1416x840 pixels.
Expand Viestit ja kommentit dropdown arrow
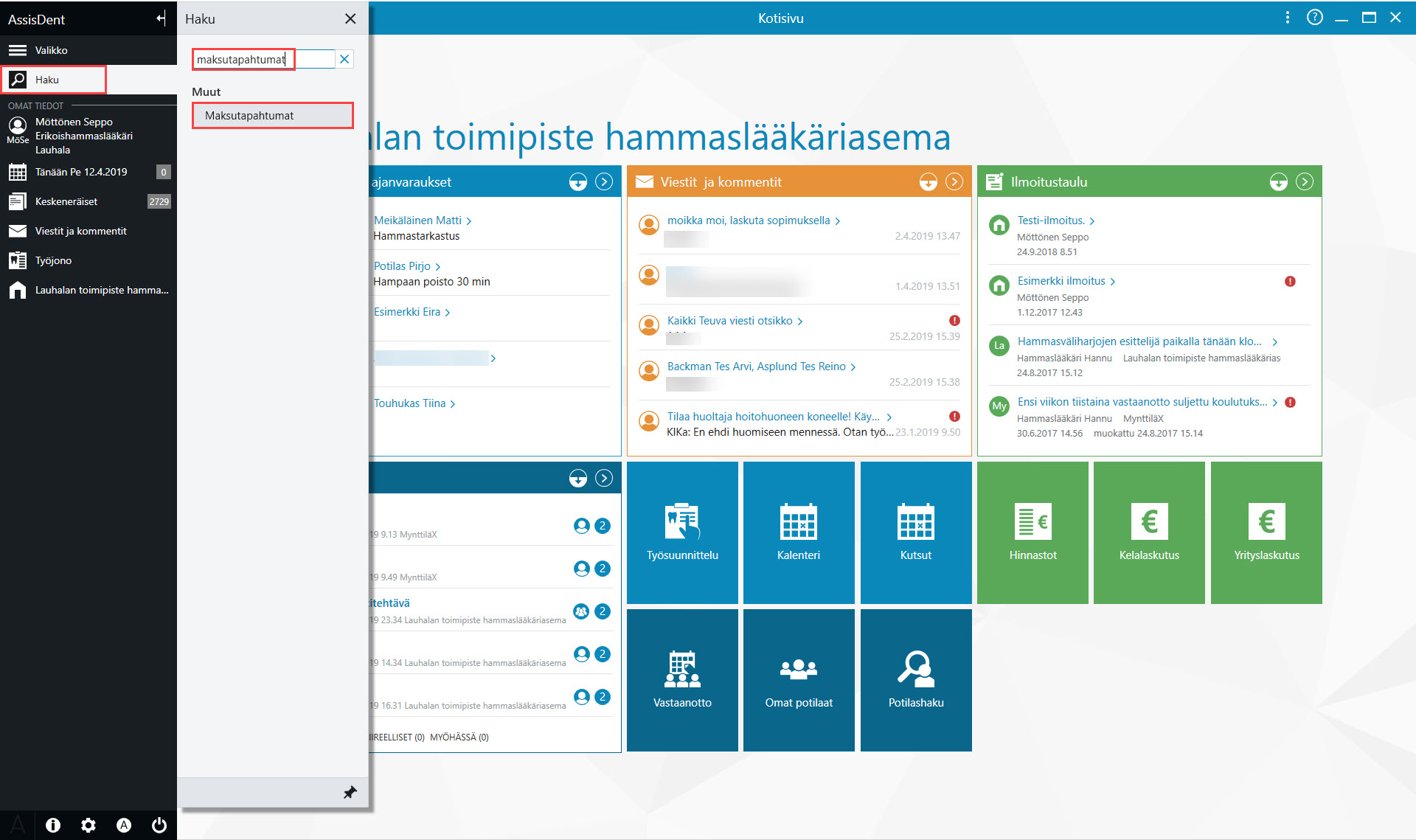(928, 182)
